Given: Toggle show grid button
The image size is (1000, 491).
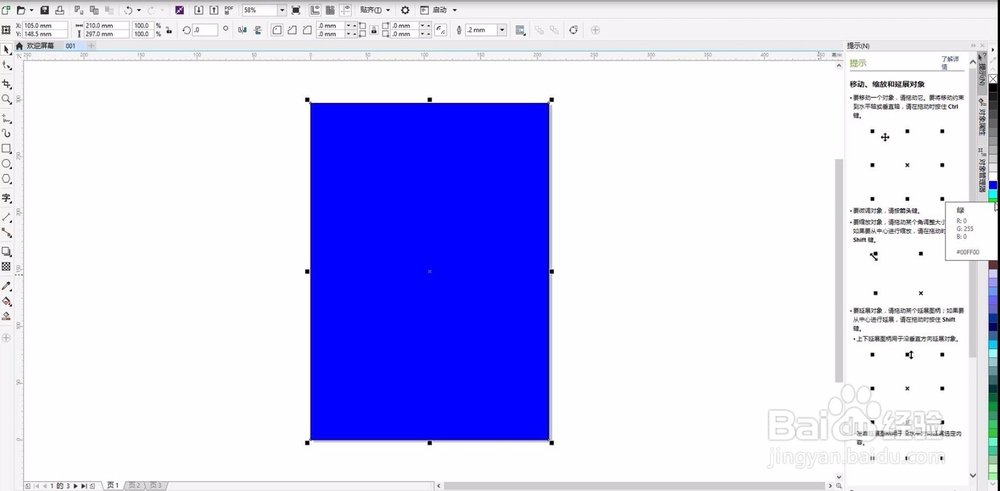Looking at the screenshot, I should pyautogui.click(x=330, y=10).
